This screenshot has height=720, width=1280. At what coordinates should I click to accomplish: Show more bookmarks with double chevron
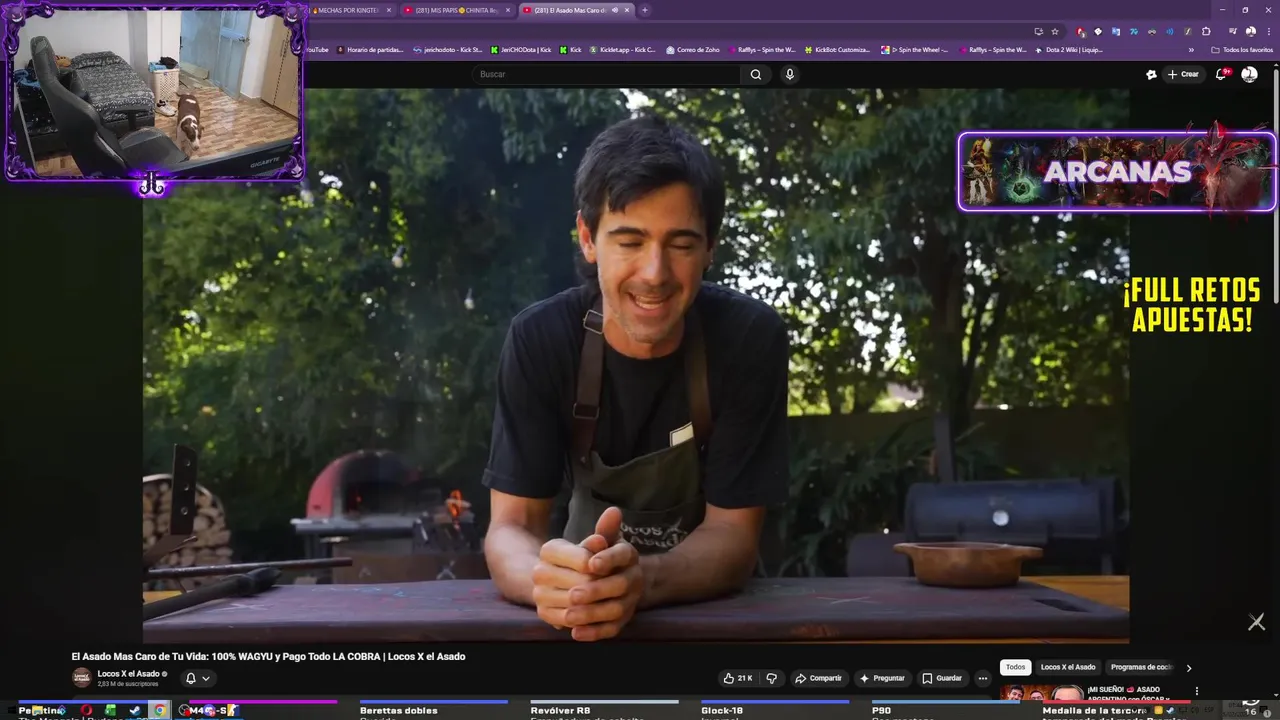pos(1191,50)
